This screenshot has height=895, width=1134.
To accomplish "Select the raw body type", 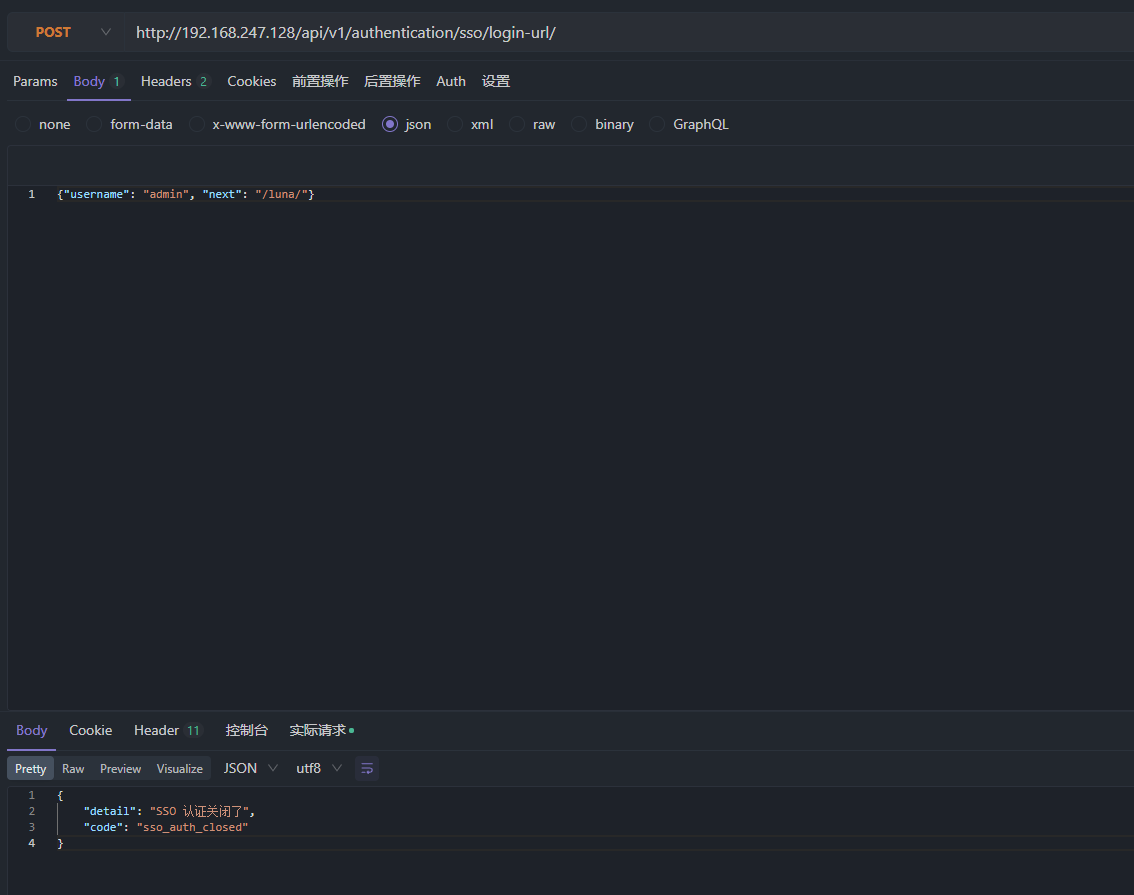I will tap(533, 123).
